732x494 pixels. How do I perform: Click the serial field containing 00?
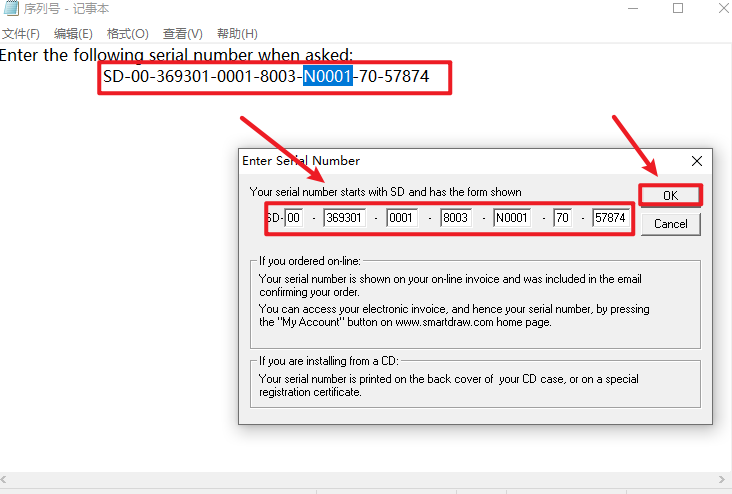tap(293, 218)
